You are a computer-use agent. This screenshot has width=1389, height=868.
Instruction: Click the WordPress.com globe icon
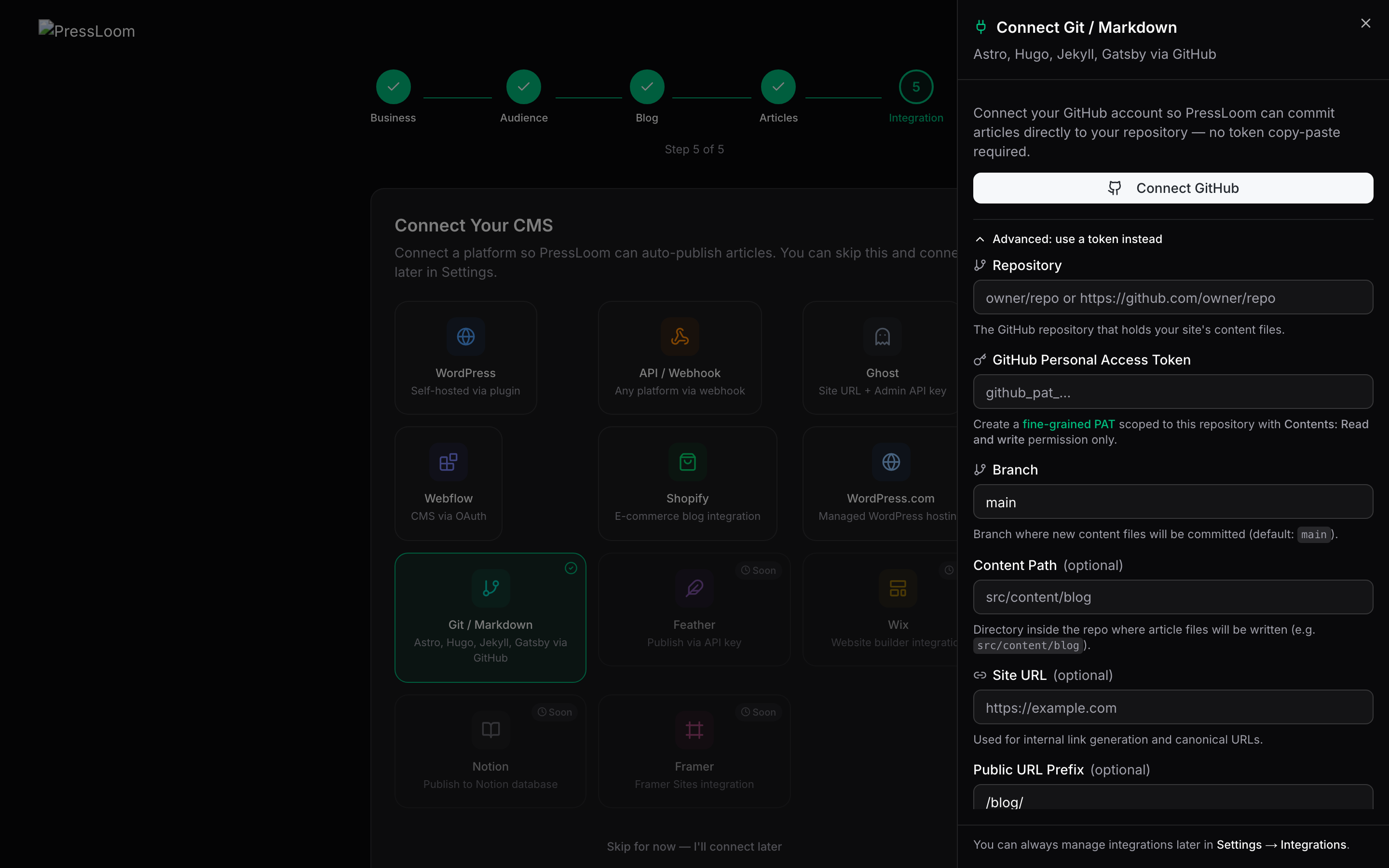[x=891, y=462]
